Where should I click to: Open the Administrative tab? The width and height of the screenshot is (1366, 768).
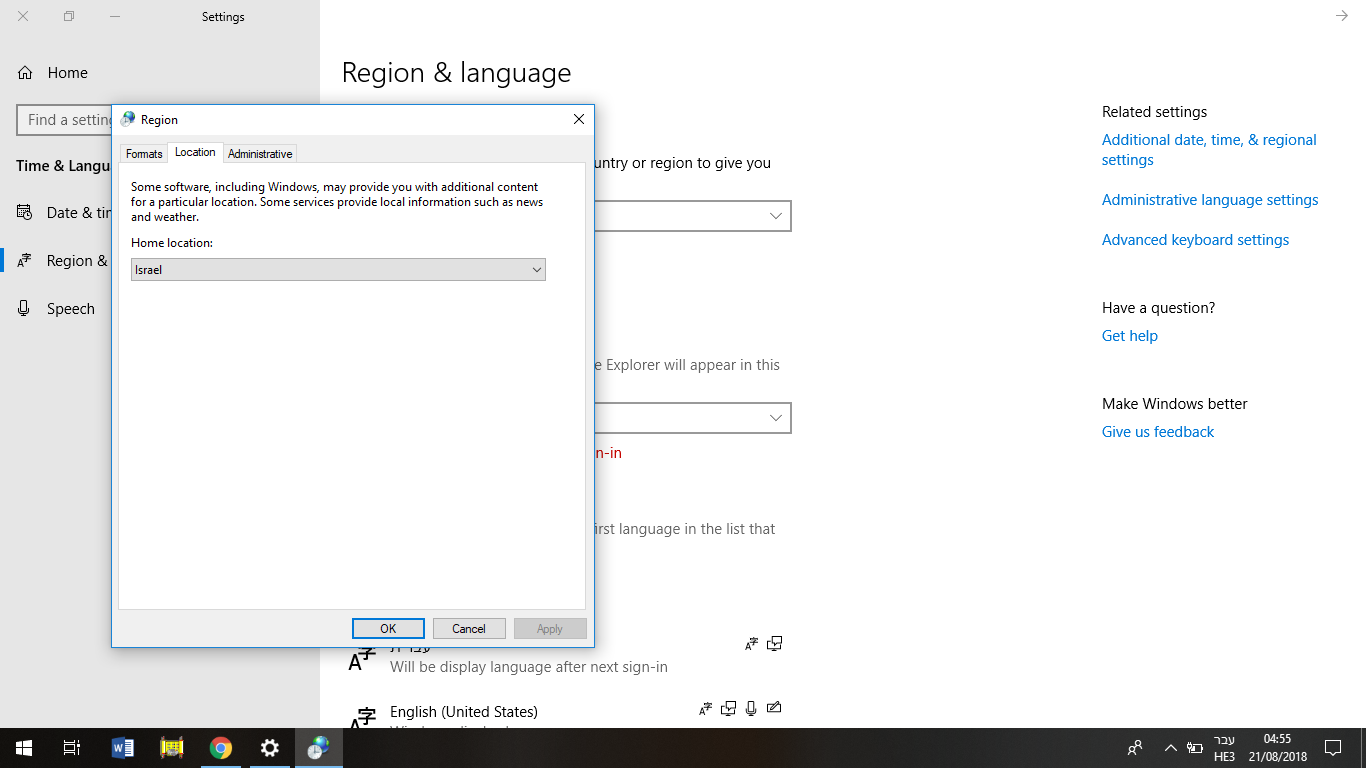pyautogui.click(x=260, y=154)
